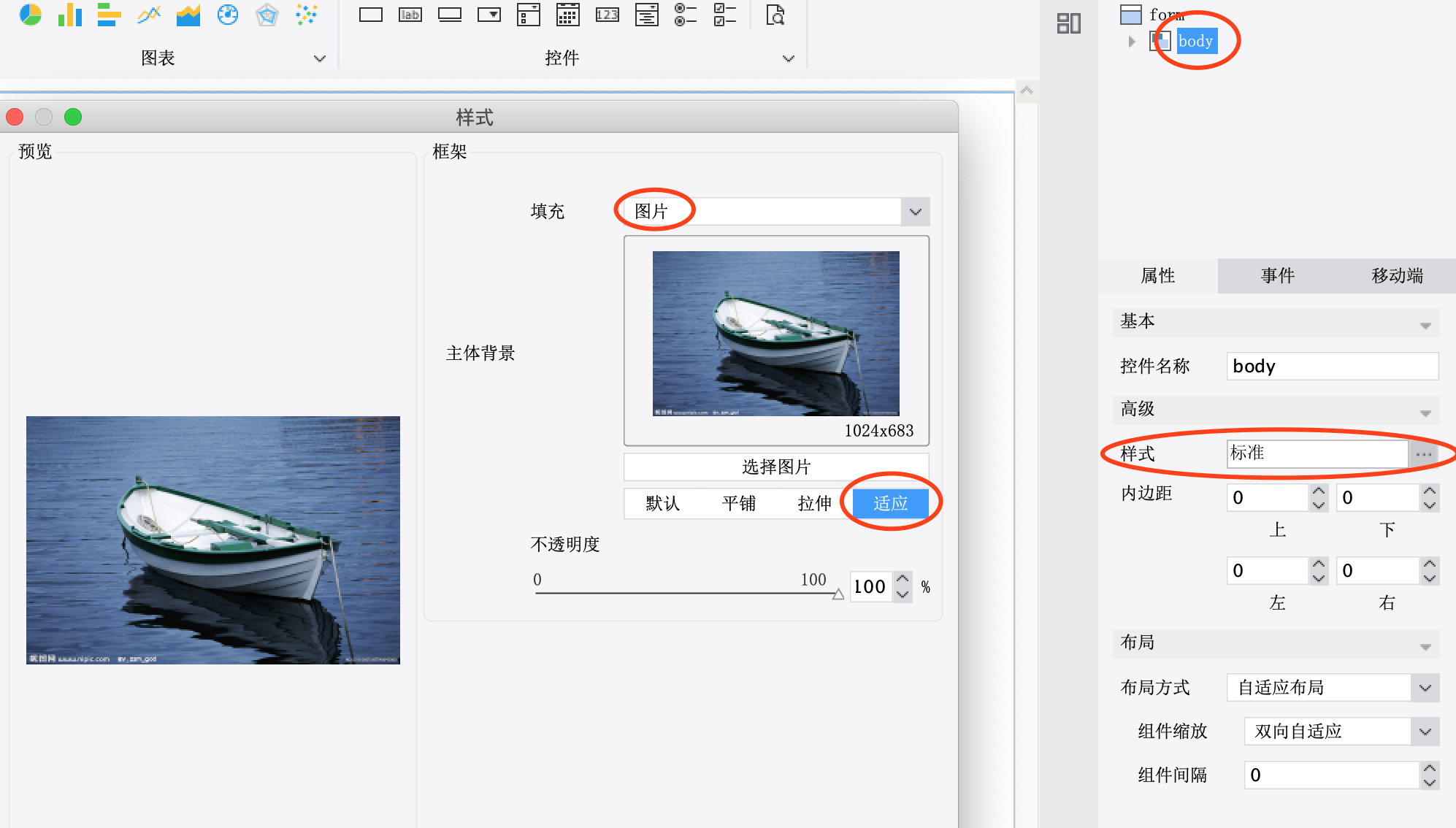Decrease bottom padding value
The image size is (1456, 828).
tap(1429, 505)
